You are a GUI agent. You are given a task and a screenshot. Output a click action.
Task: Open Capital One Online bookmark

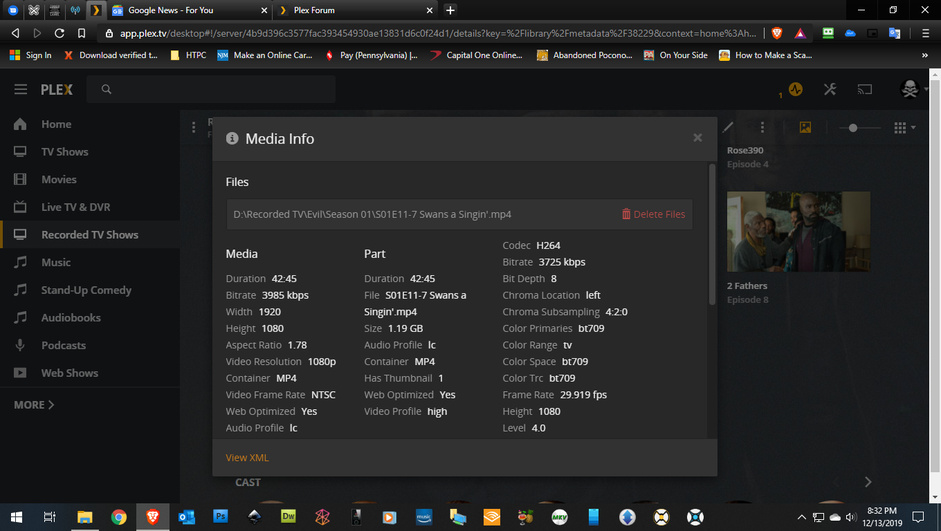point(476,55)
